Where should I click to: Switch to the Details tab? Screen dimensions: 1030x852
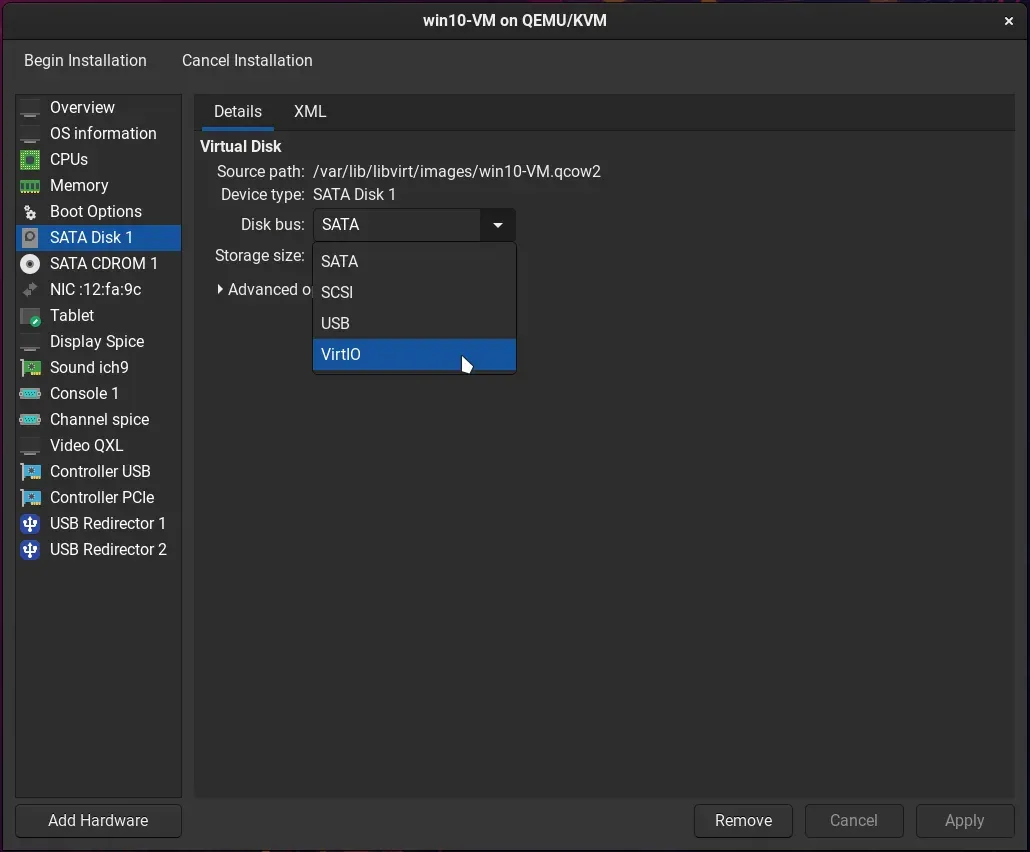(x=238, y=112)
